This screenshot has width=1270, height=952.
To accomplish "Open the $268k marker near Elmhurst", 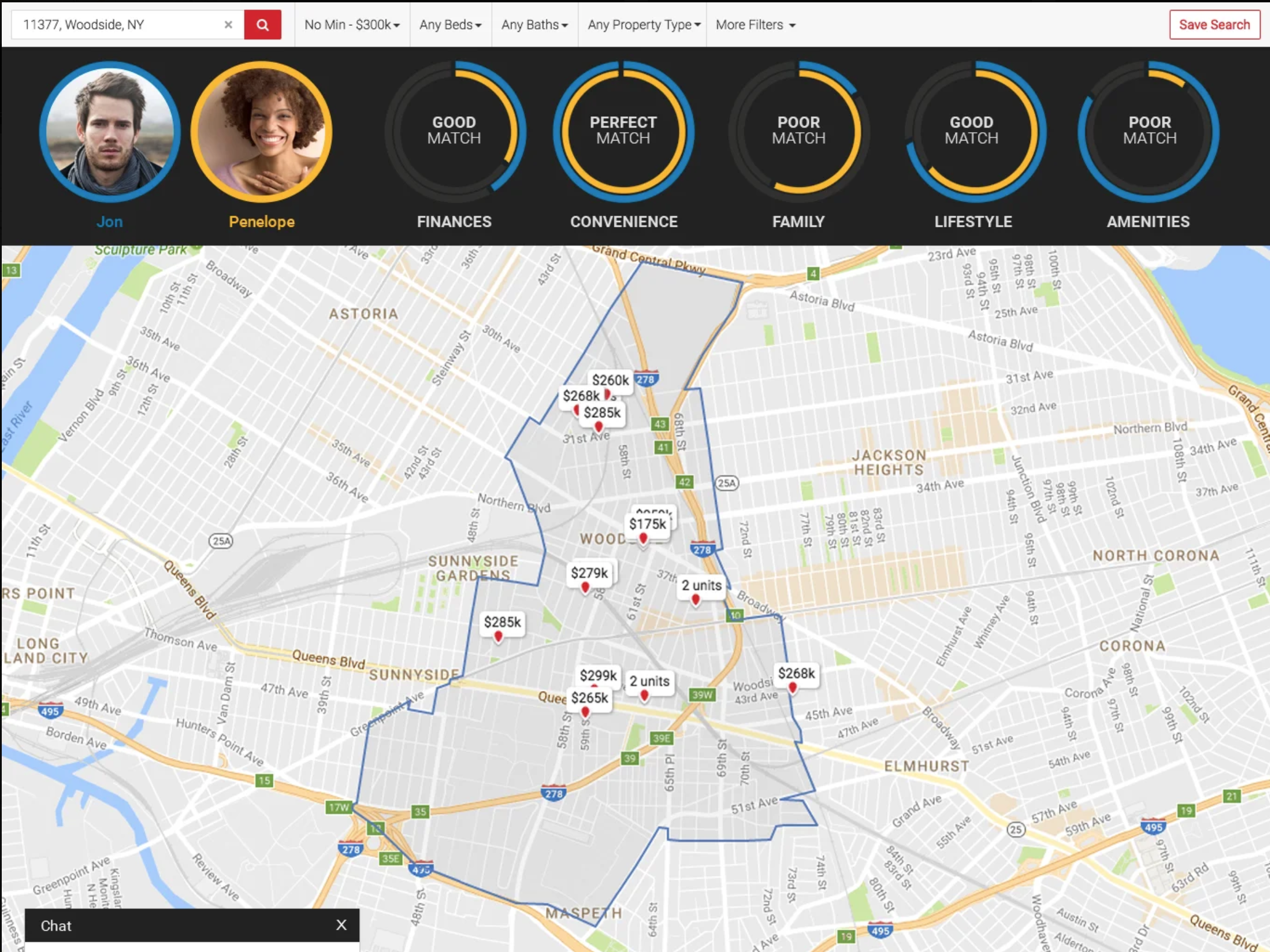I will coord(796,673).
